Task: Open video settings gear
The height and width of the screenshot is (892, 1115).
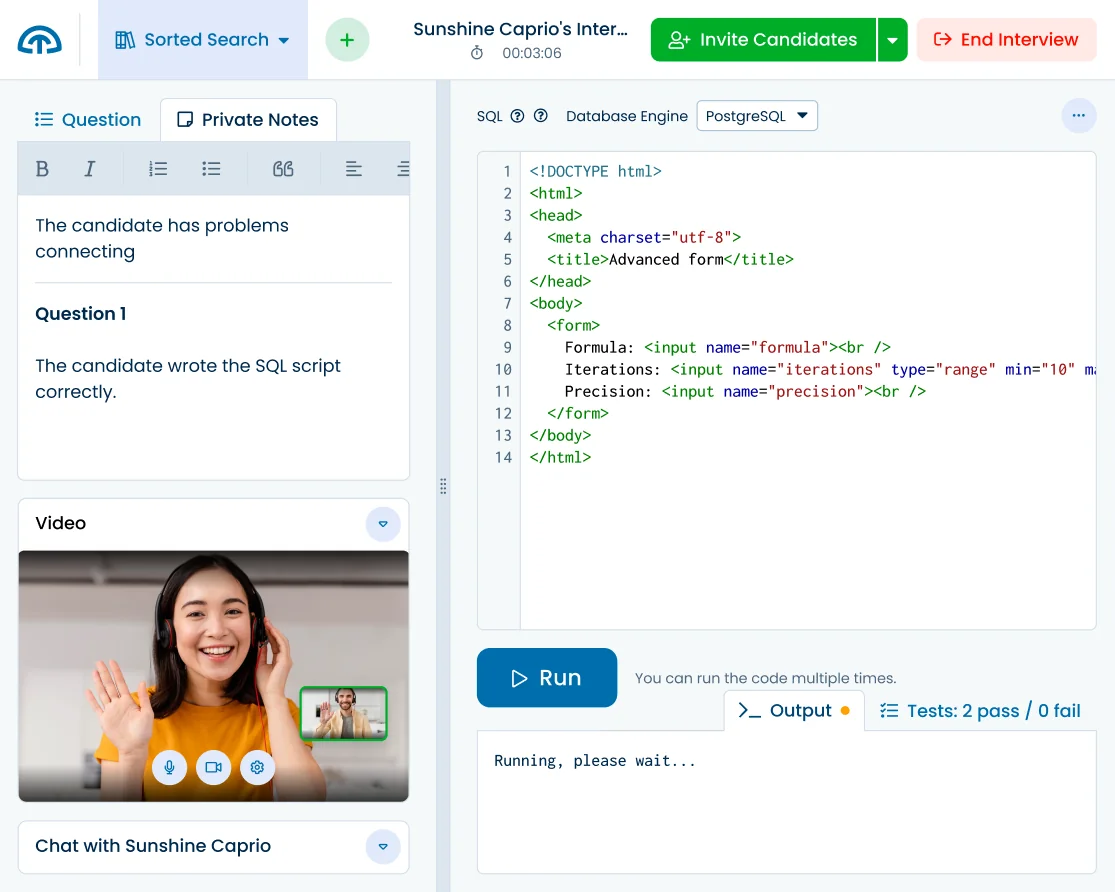Action: (x=257, y=767)
